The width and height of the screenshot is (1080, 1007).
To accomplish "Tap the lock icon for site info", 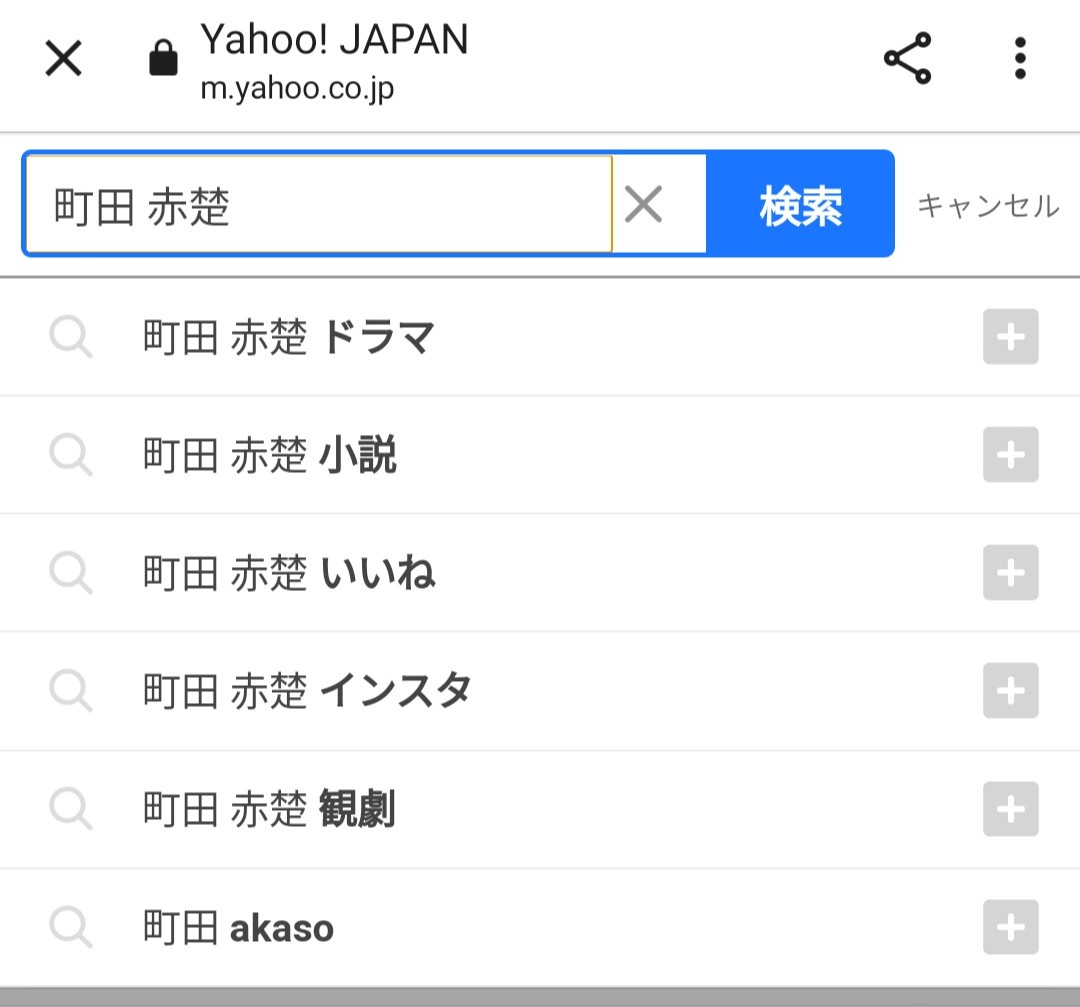I will coord(163,58).
